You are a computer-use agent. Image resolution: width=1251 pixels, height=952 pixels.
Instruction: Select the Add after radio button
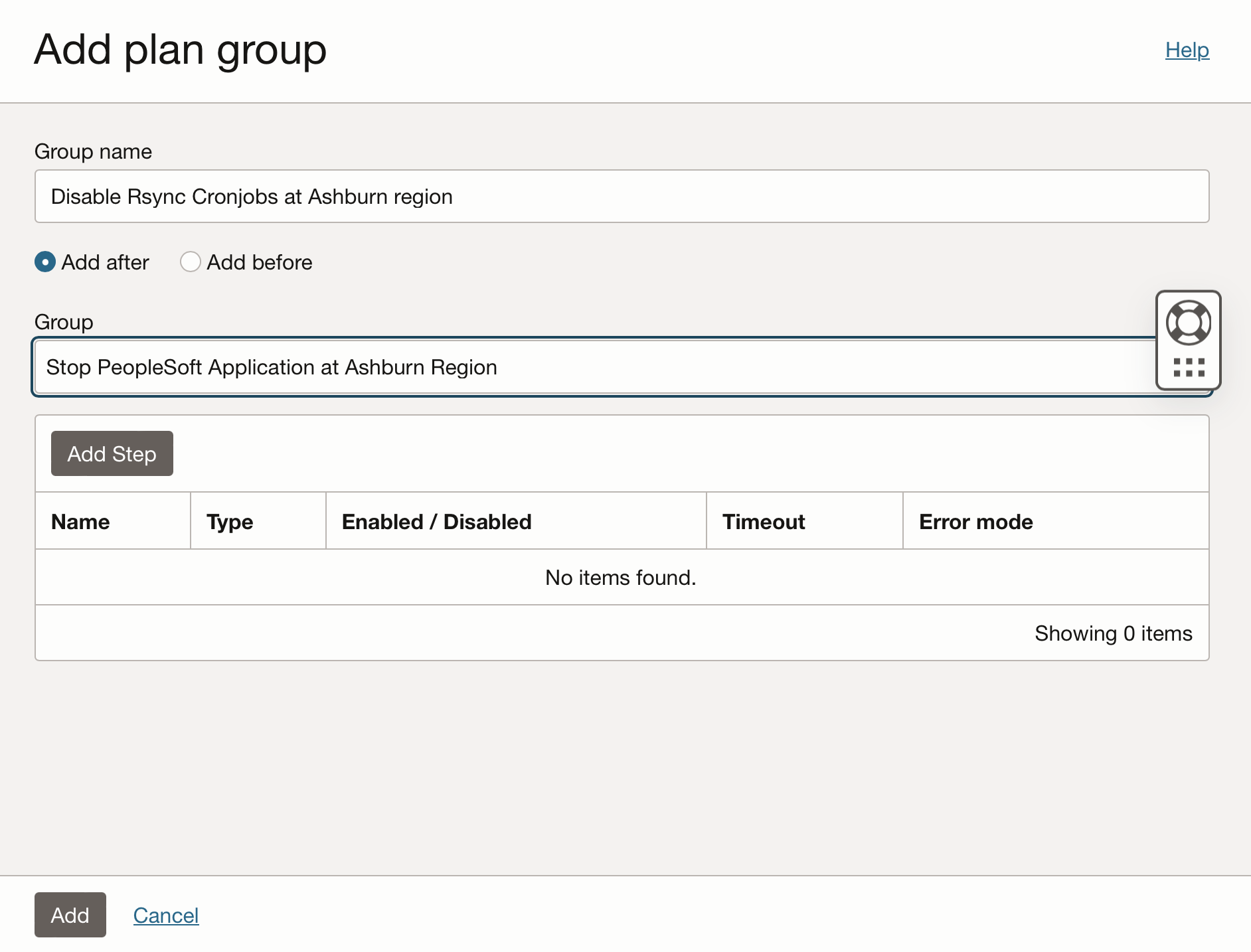click(45, 262)
